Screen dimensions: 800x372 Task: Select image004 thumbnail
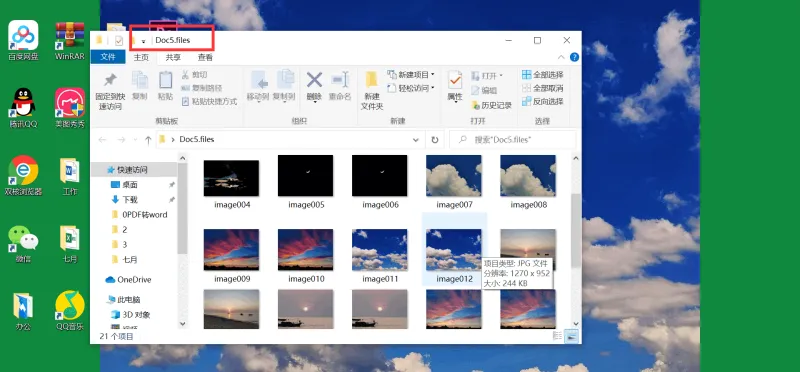tap(231, 178)
